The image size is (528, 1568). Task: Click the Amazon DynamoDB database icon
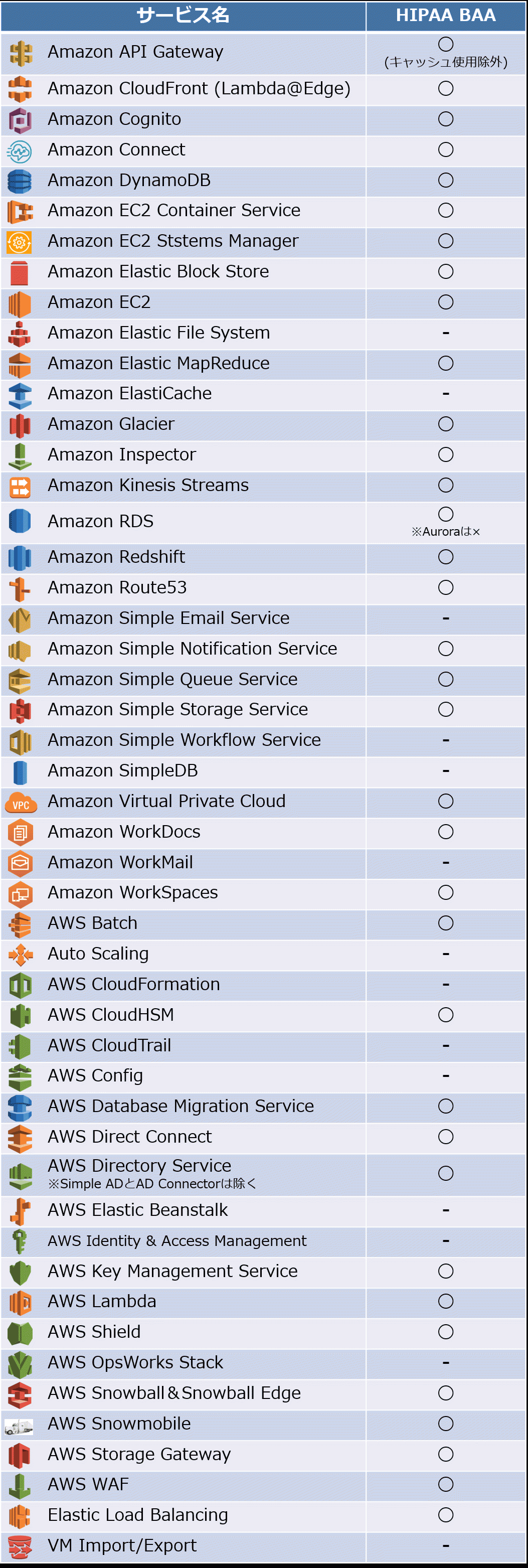(20, 181)
